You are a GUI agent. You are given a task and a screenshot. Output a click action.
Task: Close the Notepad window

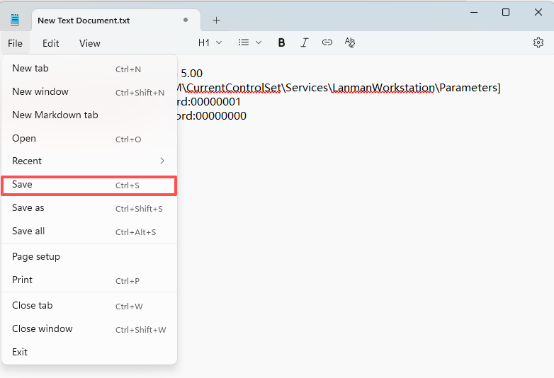click(538, 13)
